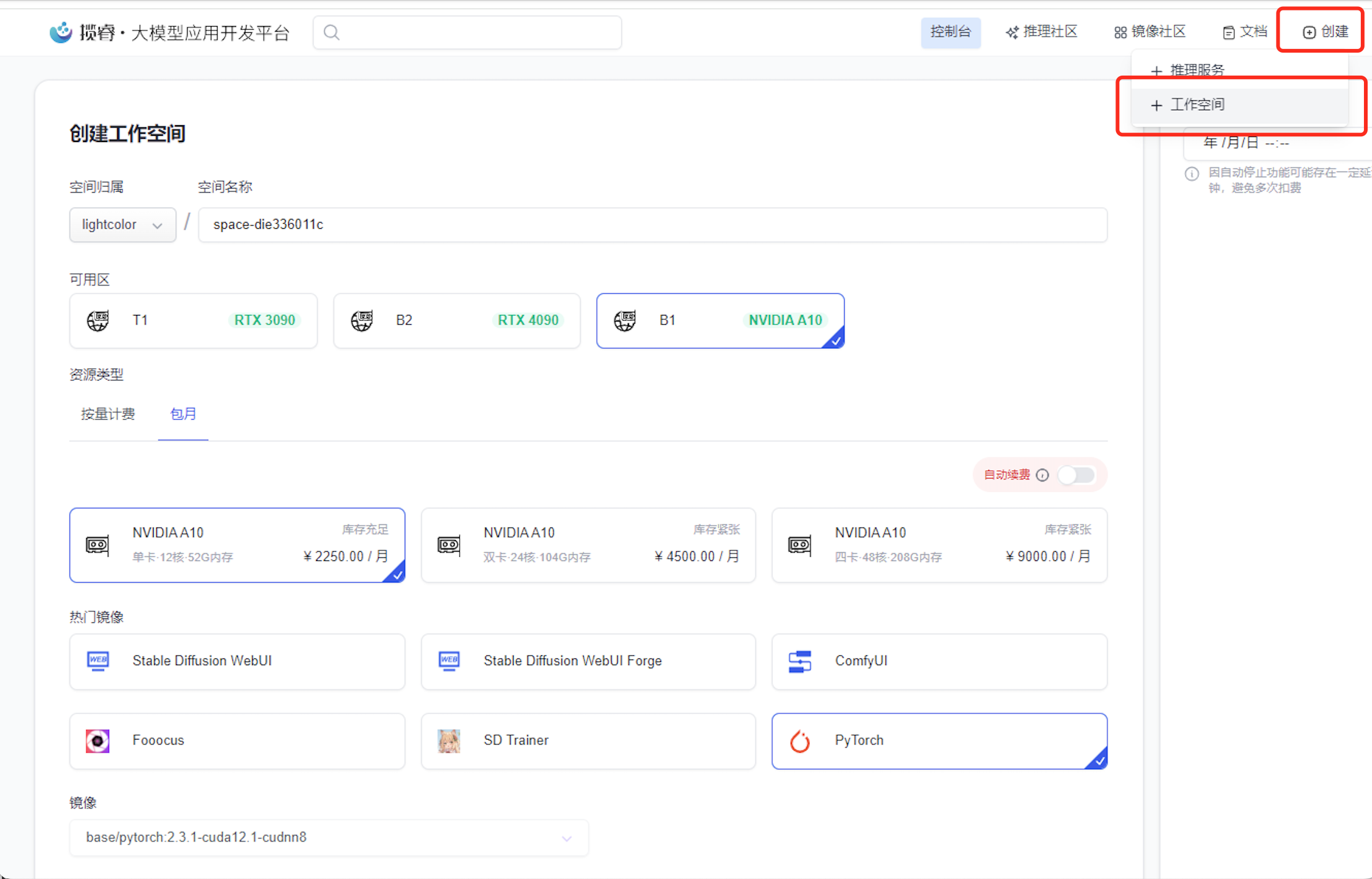Toggle the 自动续费 switch

coord(1076,475)
